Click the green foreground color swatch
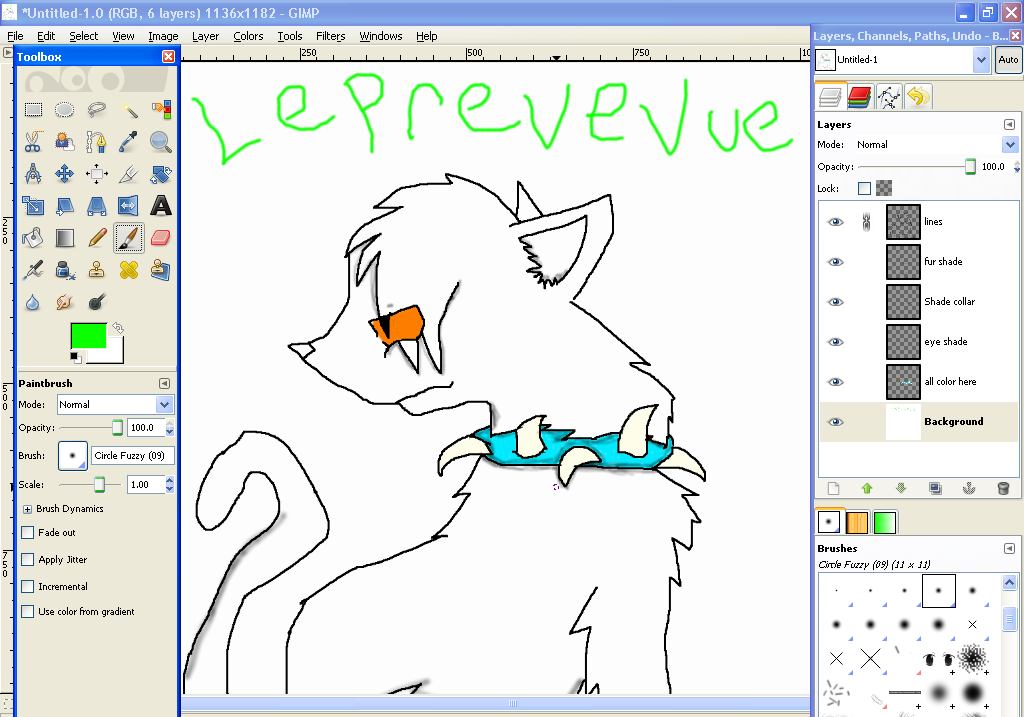The height and width of the screenshot is (717, 1024). pos(88,334)
